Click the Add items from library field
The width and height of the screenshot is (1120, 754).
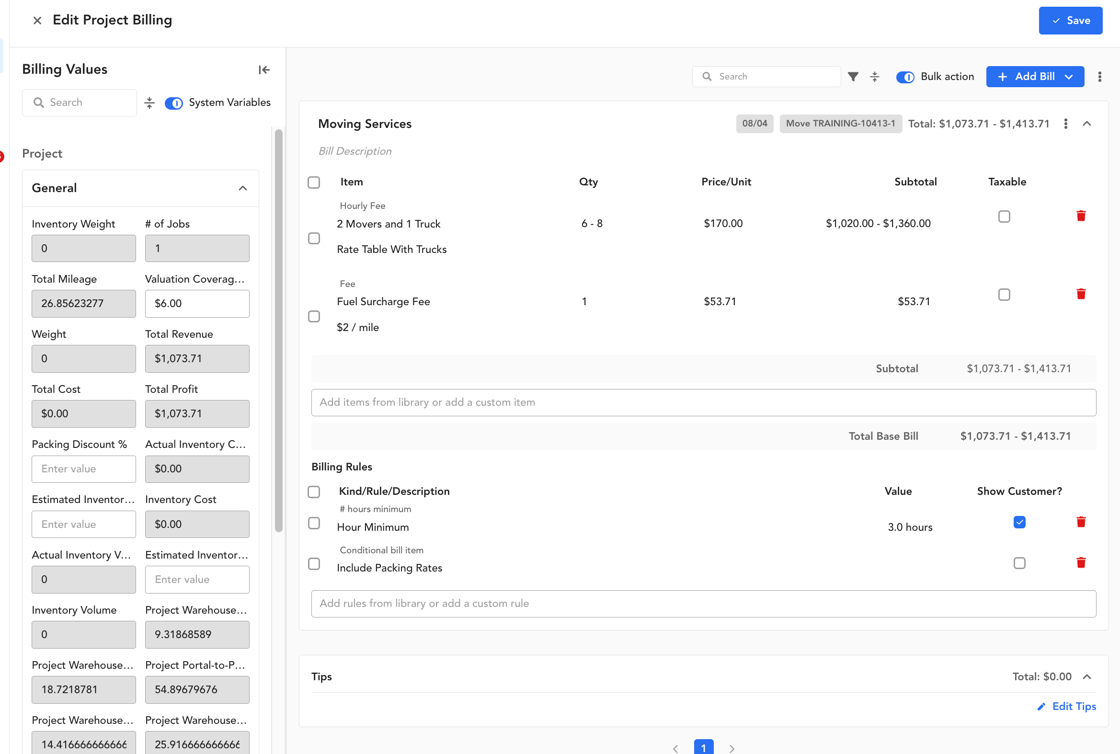tap(704, 403)
